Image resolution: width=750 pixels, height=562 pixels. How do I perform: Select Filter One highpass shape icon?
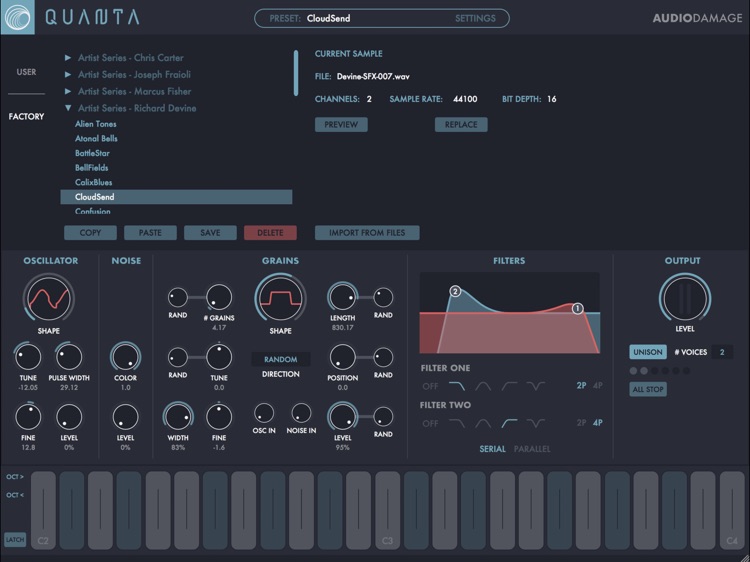509,386
